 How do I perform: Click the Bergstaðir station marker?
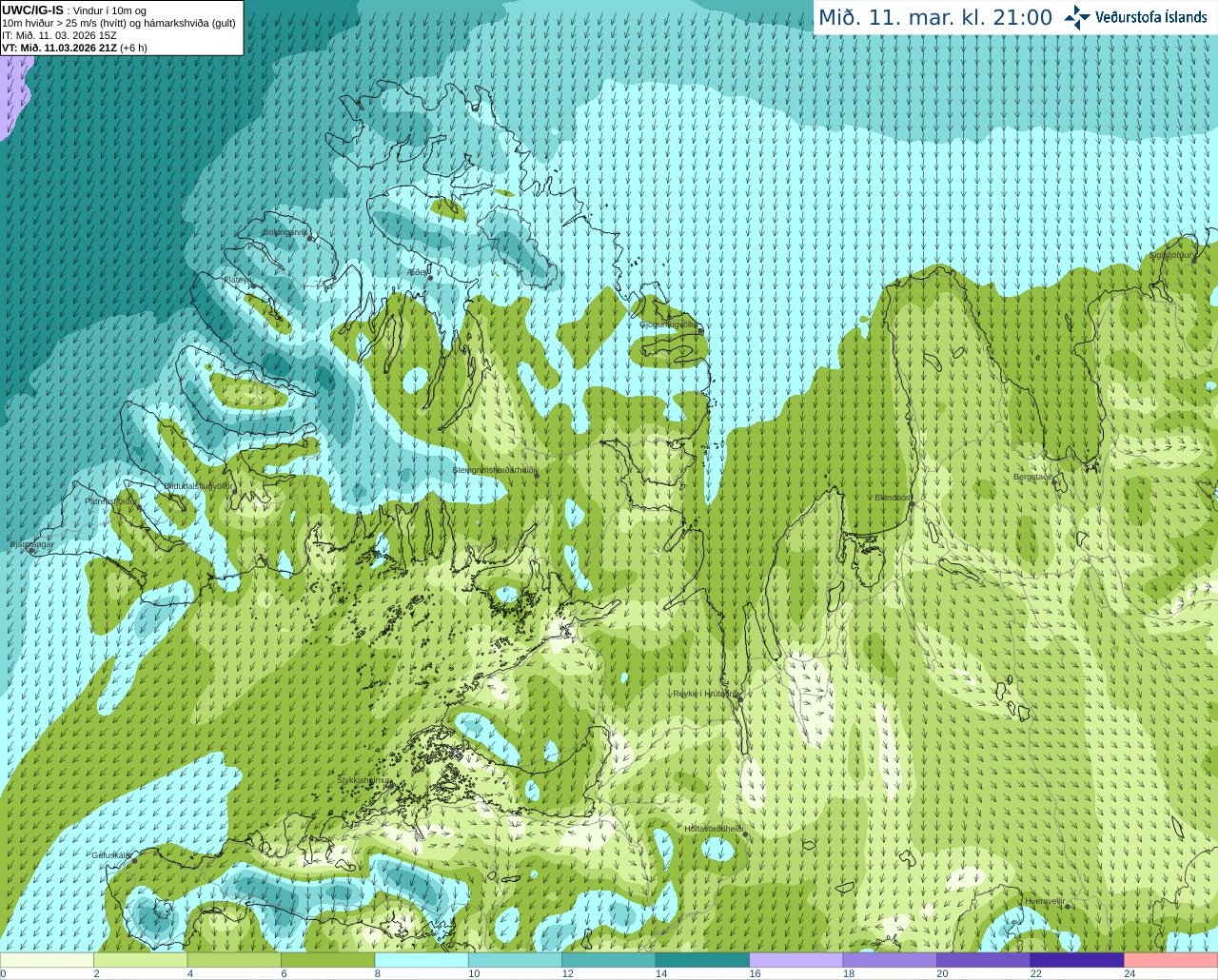[1054, 482]
